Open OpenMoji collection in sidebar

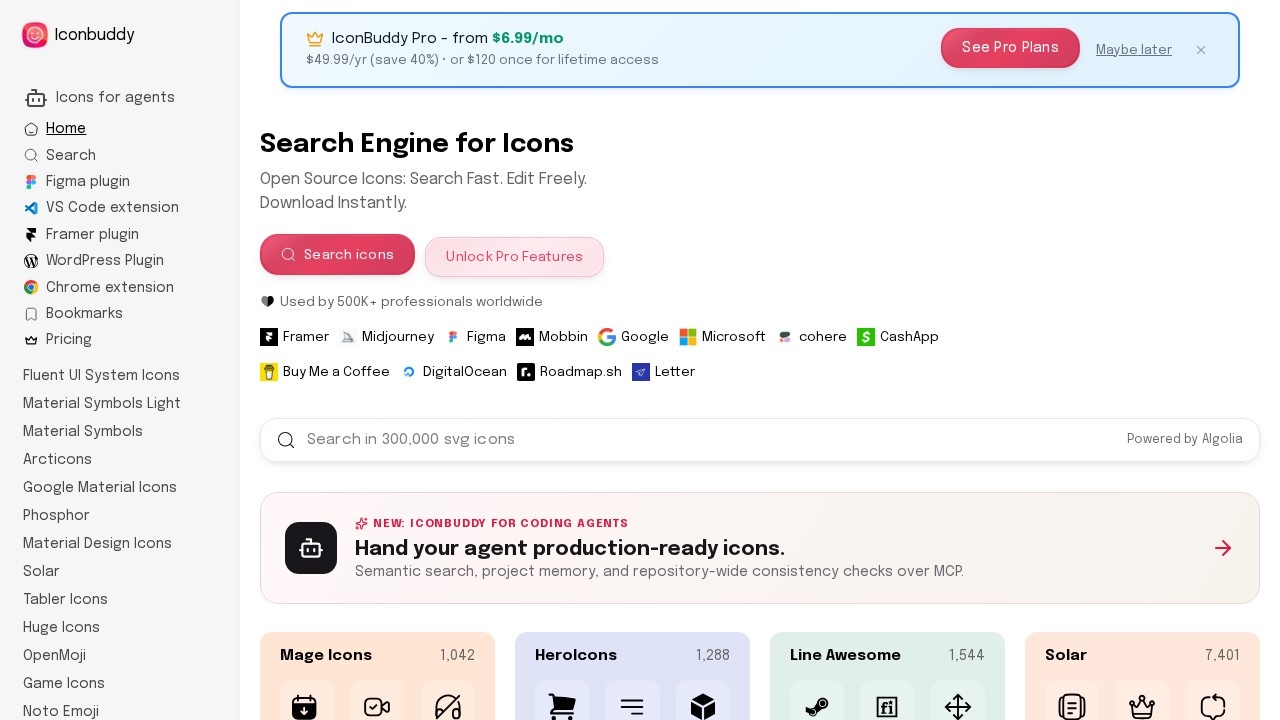click(54, 655)
